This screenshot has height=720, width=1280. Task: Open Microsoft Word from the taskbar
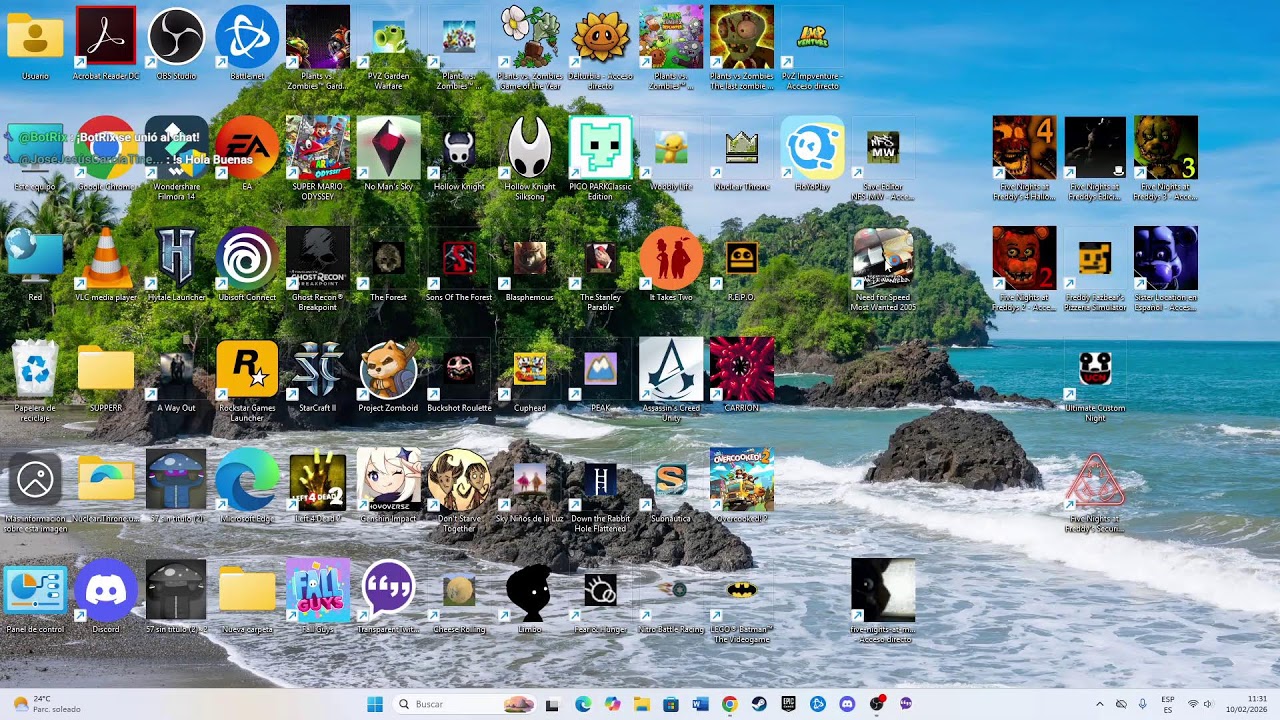pos(700,704)
